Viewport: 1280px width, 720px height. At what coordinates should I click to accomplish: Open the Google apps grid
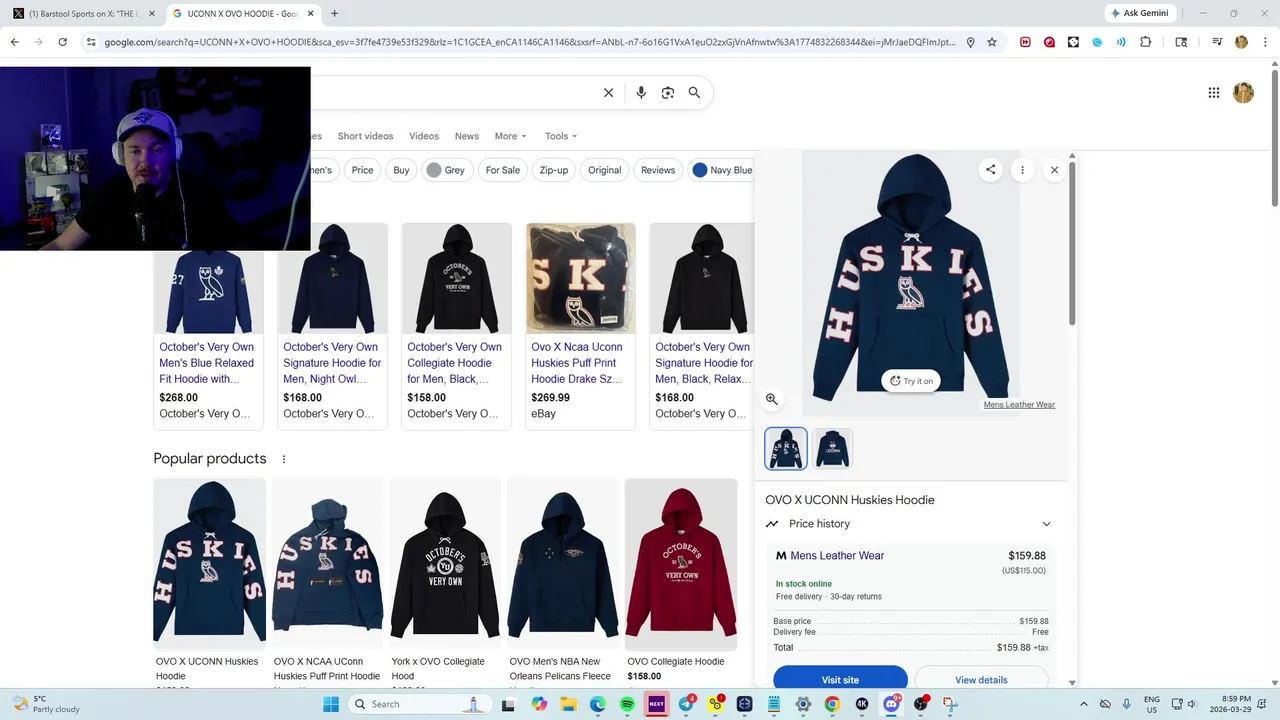1214,93
